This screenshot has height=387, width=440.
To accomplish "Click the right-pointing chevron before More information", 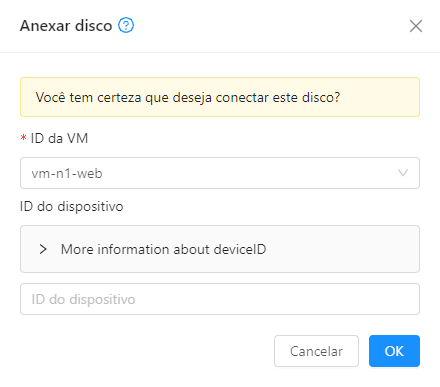I will click(x=43, y=249).
